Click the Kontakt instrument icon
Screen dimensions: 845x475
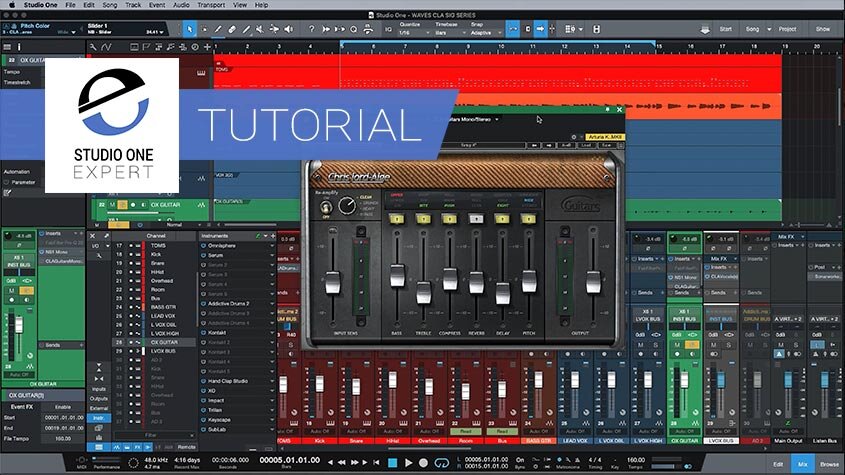pyautogui.click(x=204, y=333)
